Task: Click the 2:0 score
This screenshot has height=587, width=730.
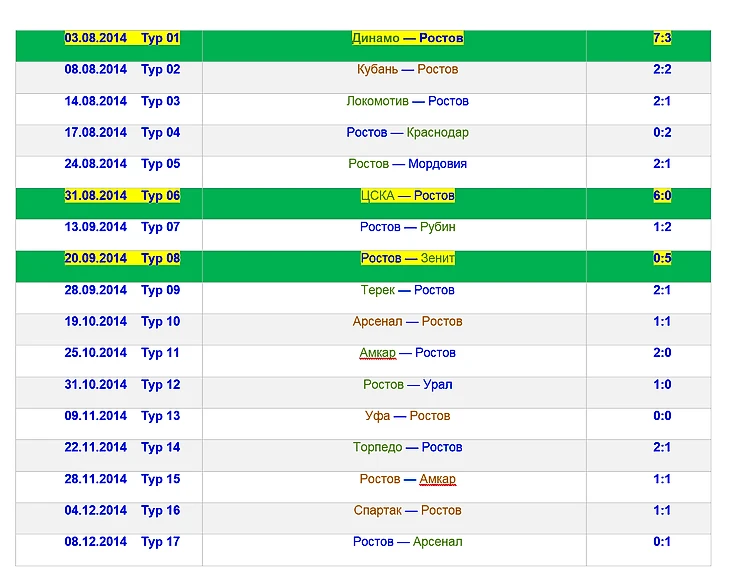Action: [662, 353]
